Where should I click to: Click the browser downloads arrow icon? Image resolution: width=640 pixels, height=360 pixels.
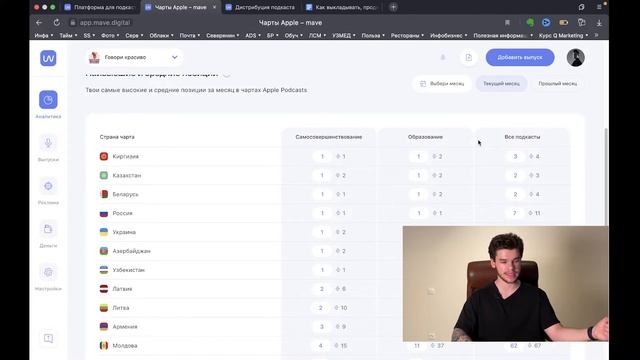[599, 23]
